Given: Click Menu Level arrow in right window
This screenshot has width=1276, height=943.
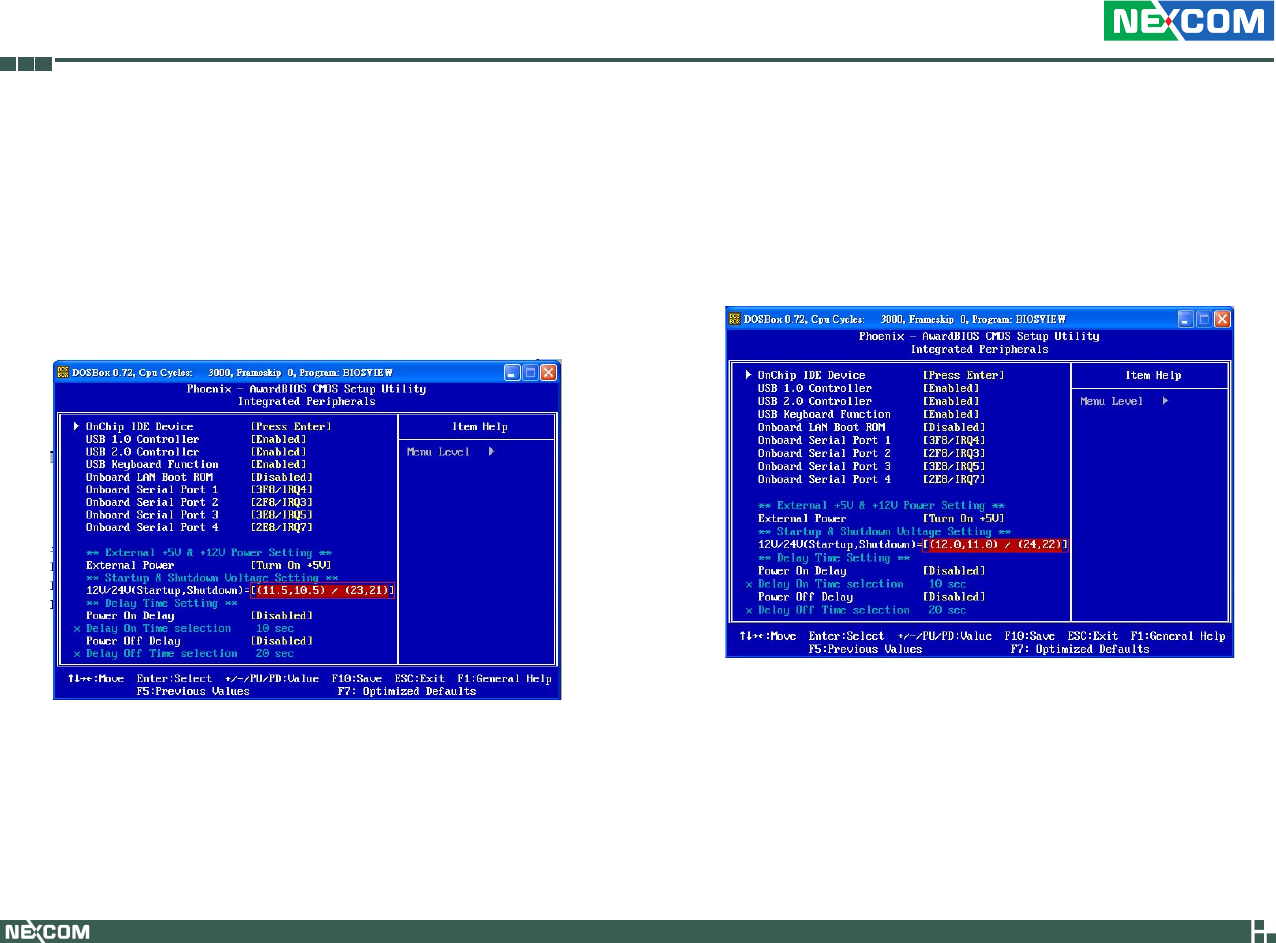Looking at the screenshot, I should tap(1164, 401).
